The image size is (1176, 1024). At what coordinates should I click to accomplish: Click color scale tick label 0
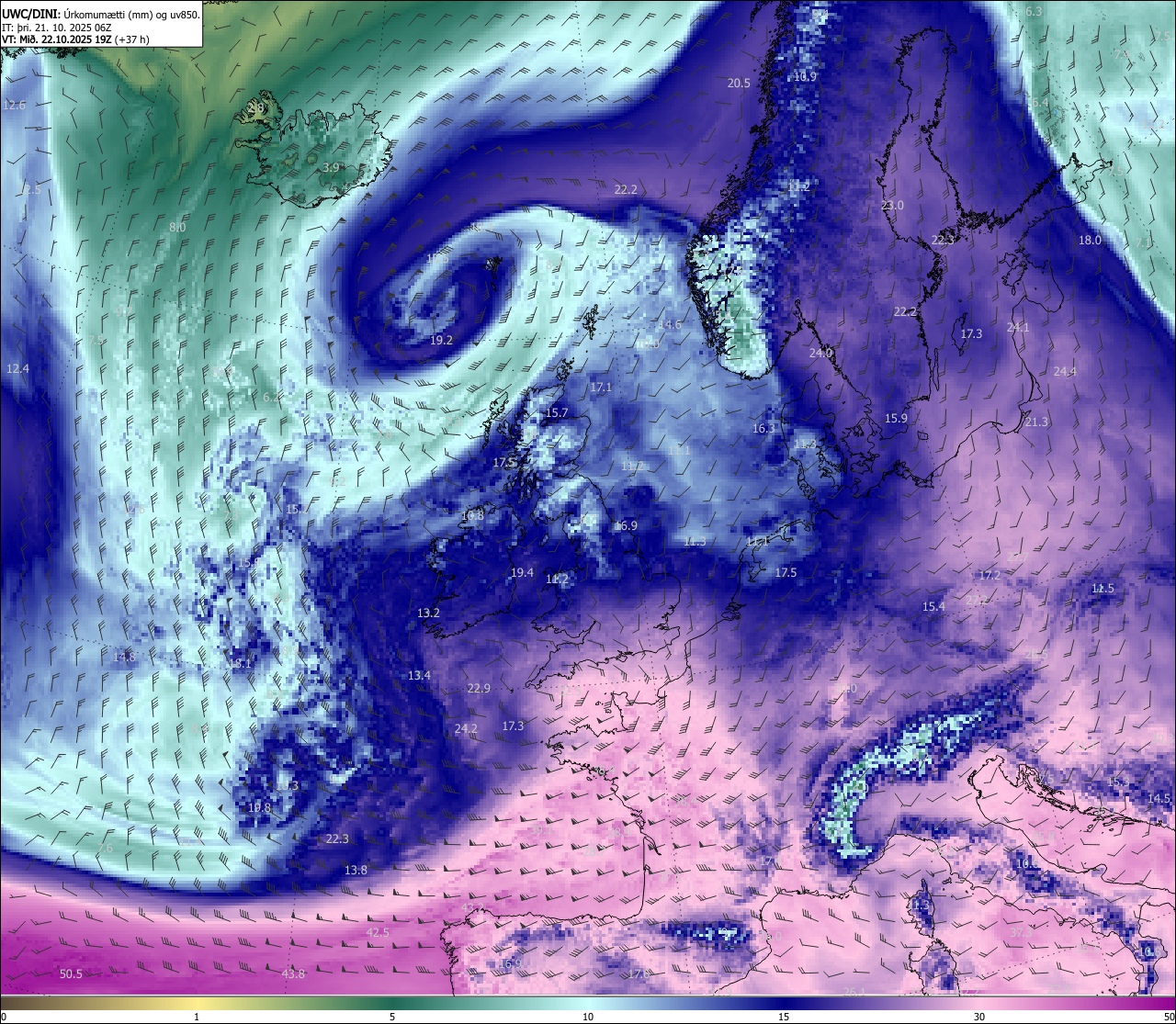4,1017
